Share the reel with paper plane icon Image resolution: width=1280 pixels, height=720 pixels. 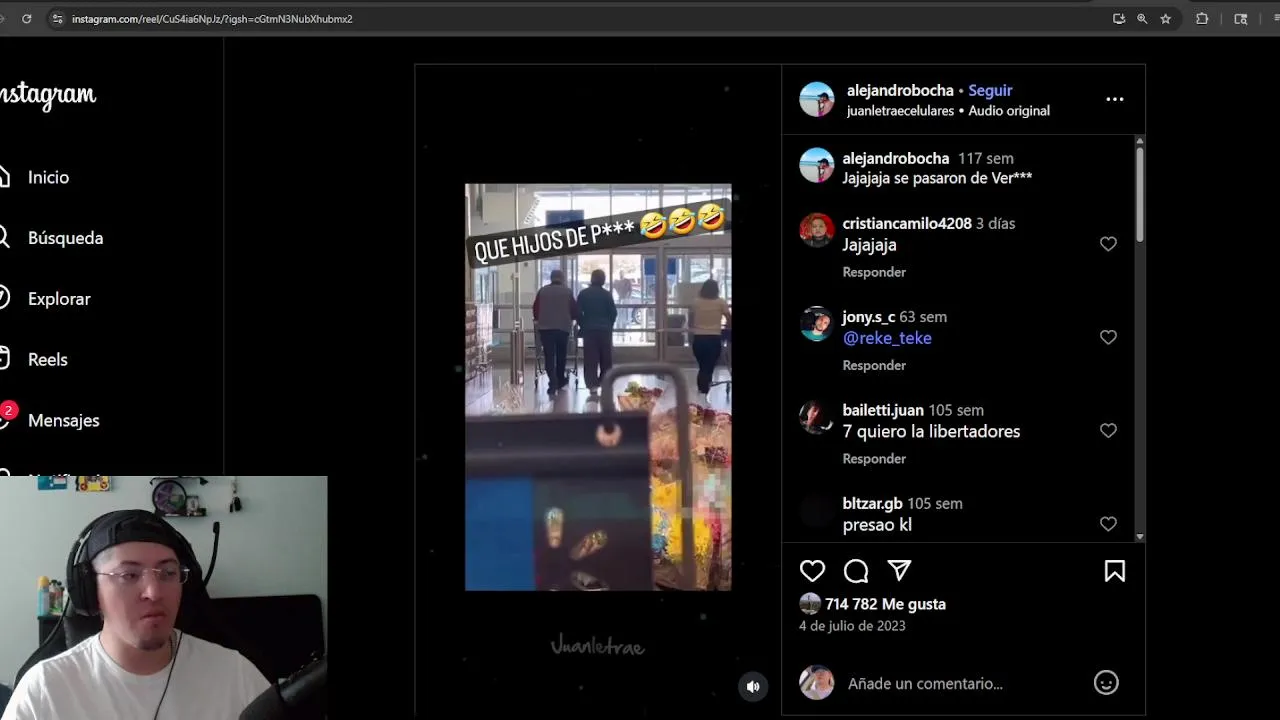899,571
